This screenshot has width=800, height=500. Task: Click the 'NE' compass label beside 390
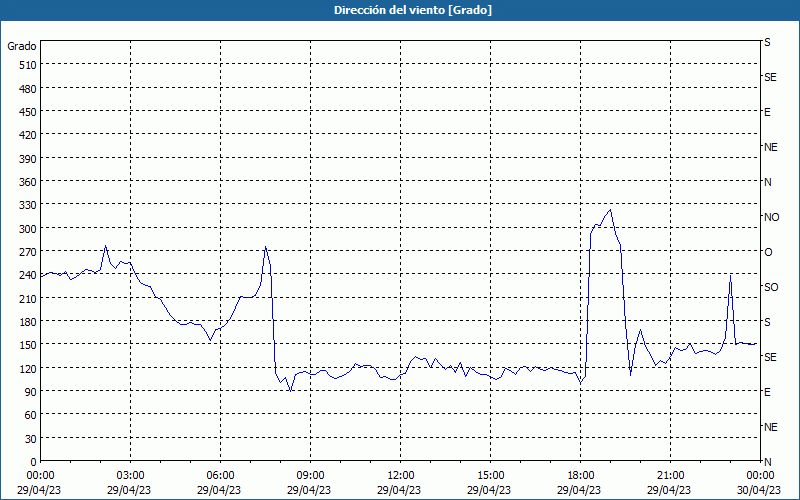(770, 147)
